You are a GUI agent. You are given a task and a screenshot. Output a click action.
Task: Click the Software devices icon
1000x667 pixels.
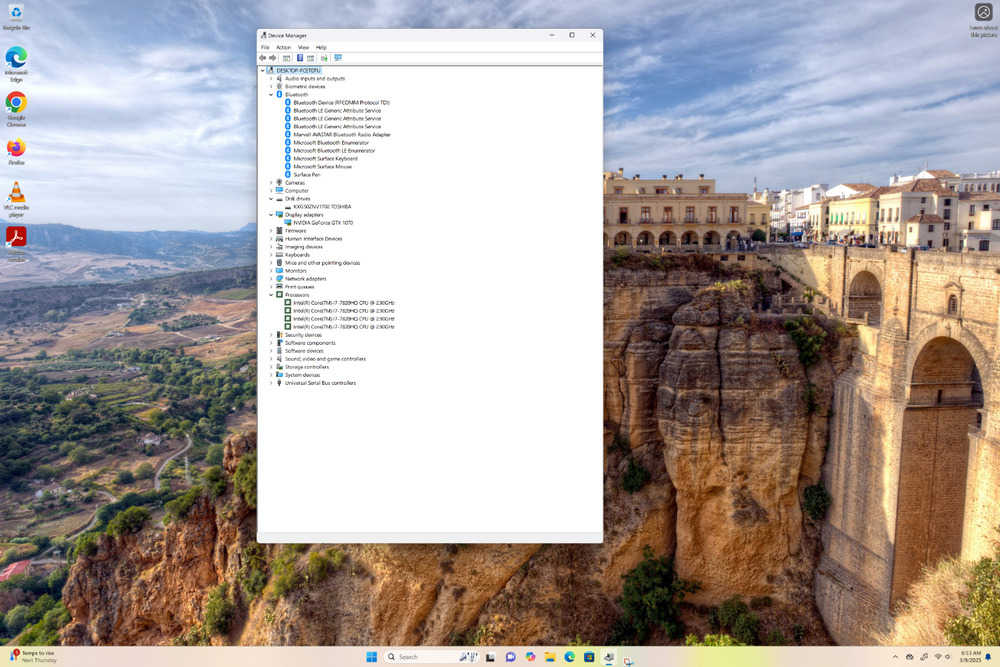point(279,351)
